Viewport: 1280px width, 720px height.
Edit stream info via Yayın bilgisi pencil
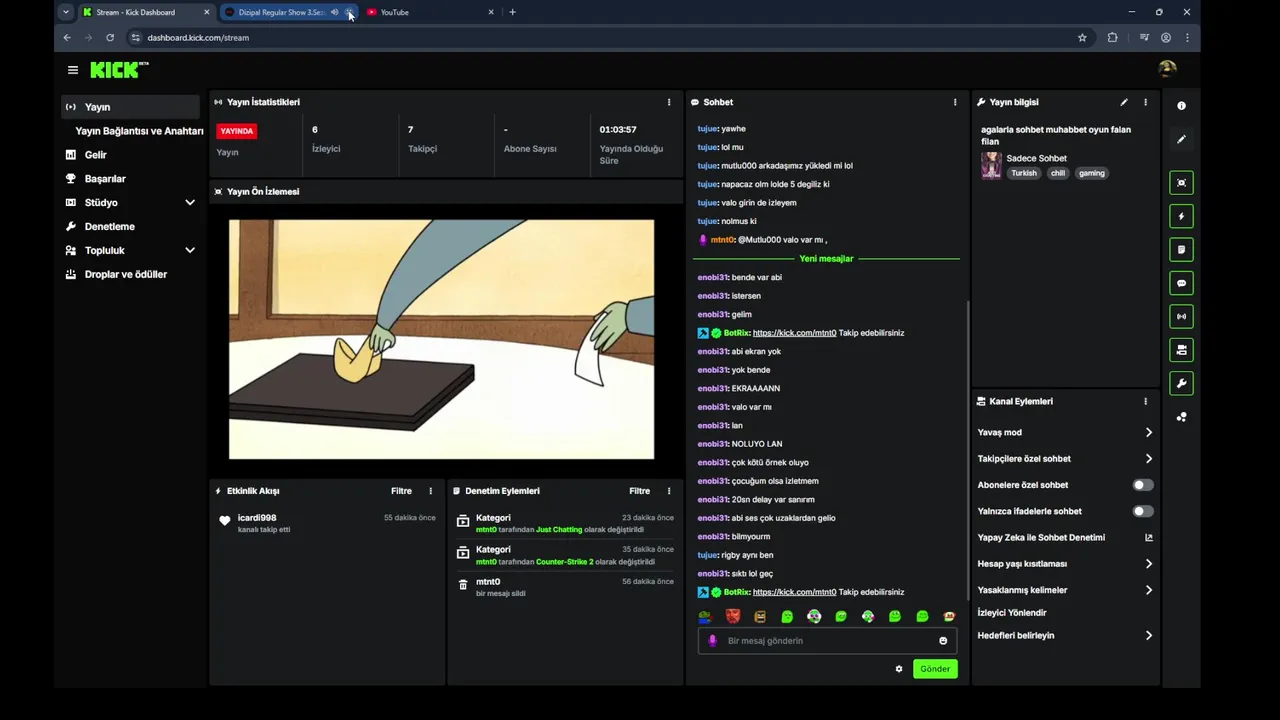click(x=1124, y=102)
